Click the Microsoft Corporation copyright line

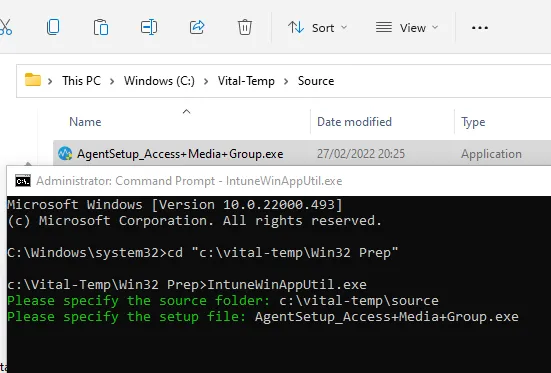pos(194,220)
